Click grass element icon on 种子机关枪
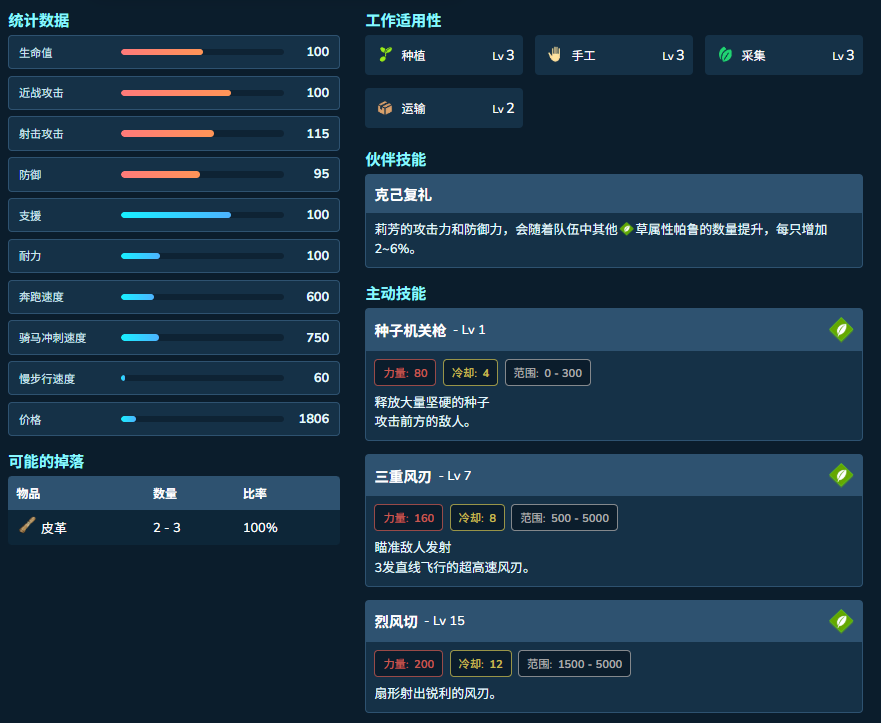 click(x=841, y=330)
